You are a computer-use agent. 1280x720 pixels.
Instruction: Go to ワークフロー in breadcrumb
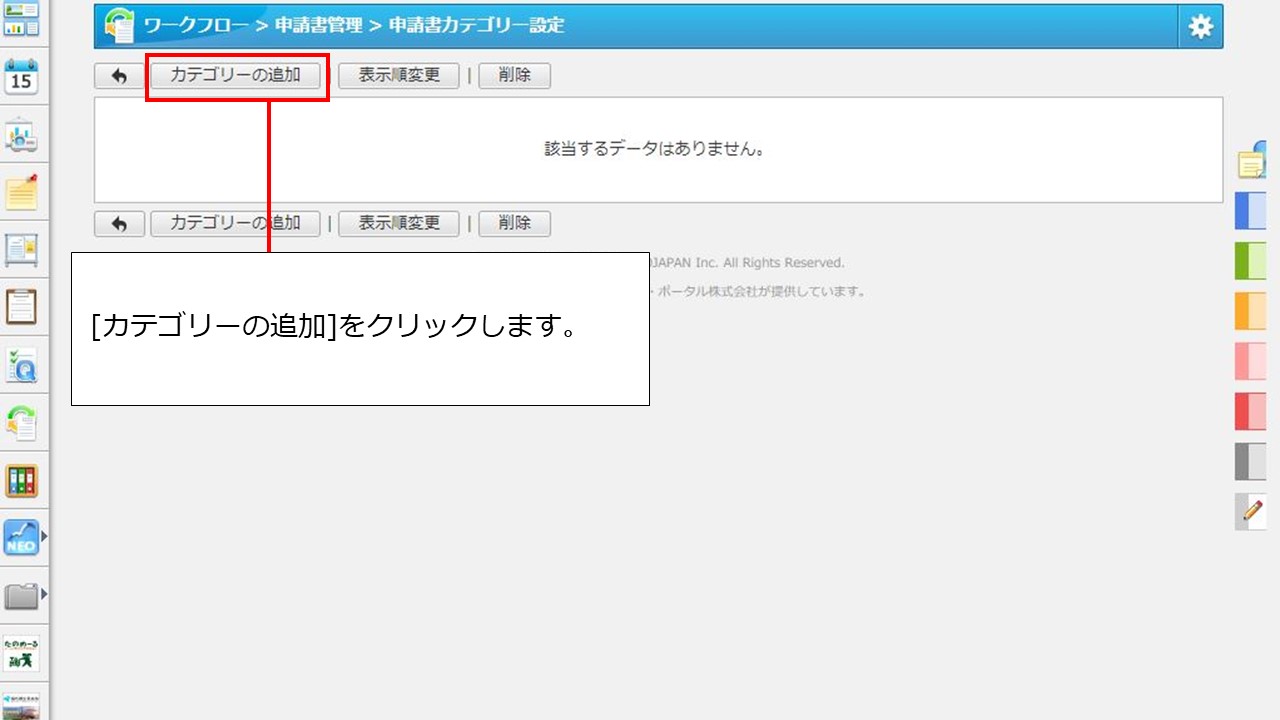tap(196, 25)
